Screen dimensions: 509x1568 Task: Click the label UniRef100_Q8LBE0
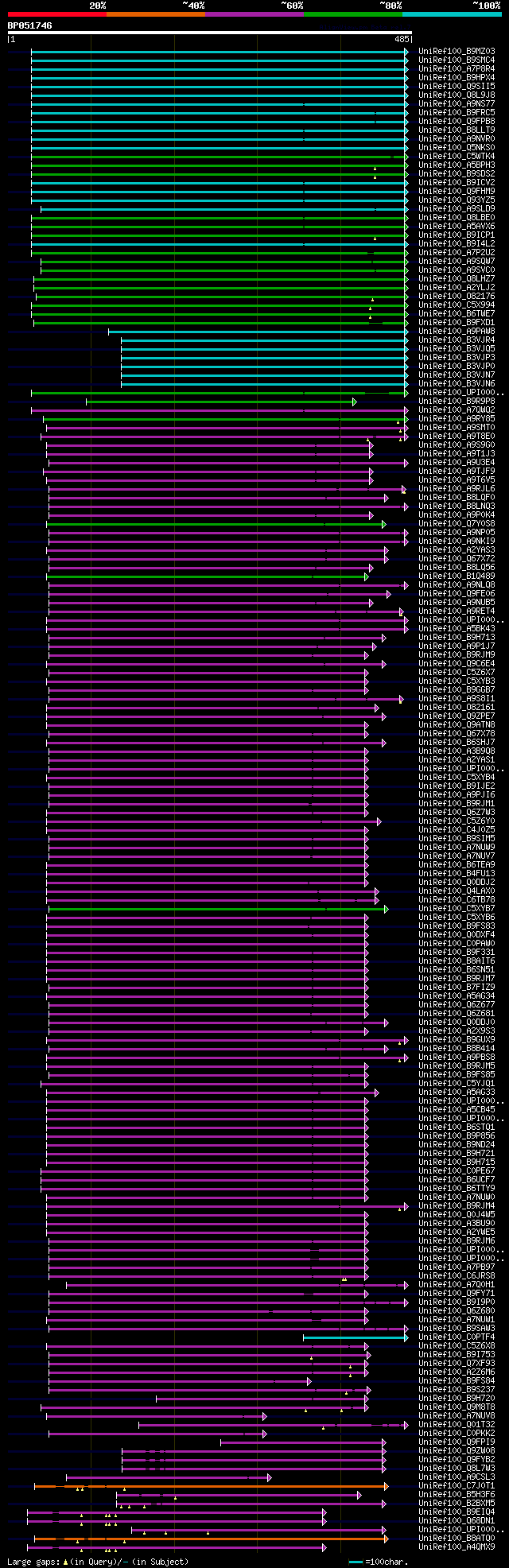coord(457,218)
